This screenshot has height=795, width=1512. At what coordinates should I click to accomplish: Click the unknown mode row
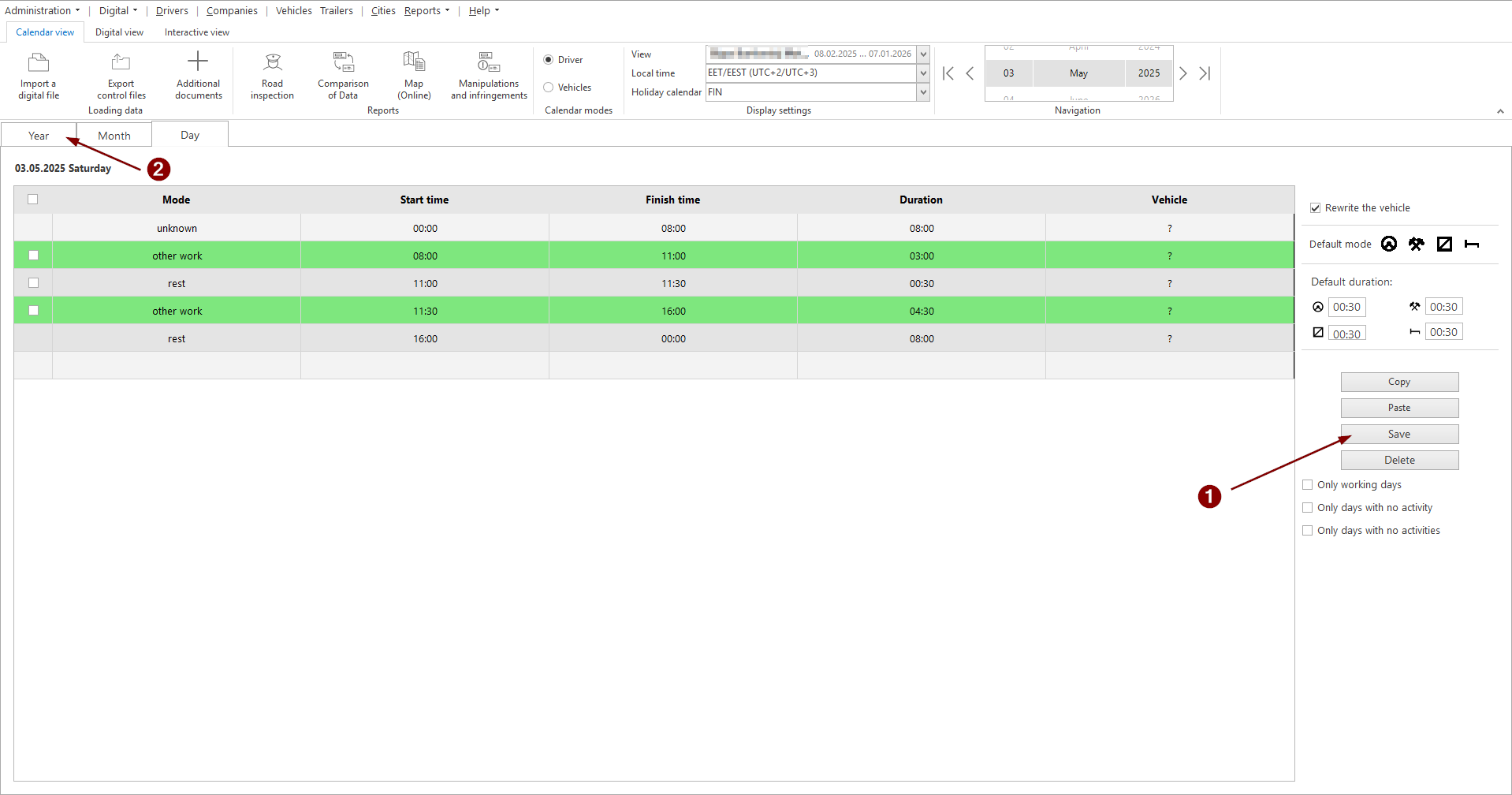click(654, 228)
